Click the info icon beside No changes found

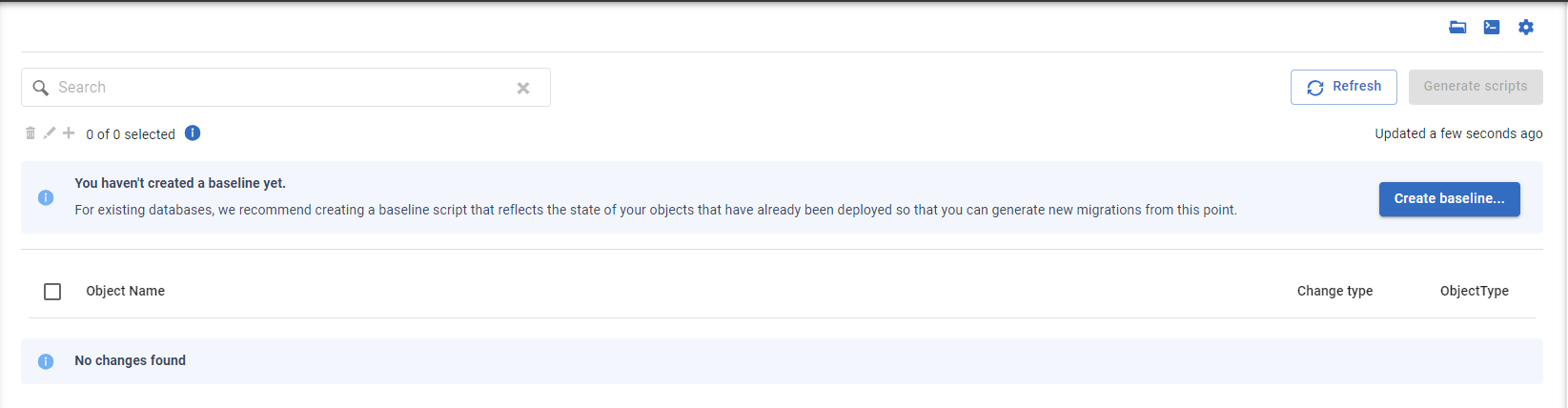(x=46, y=361)
